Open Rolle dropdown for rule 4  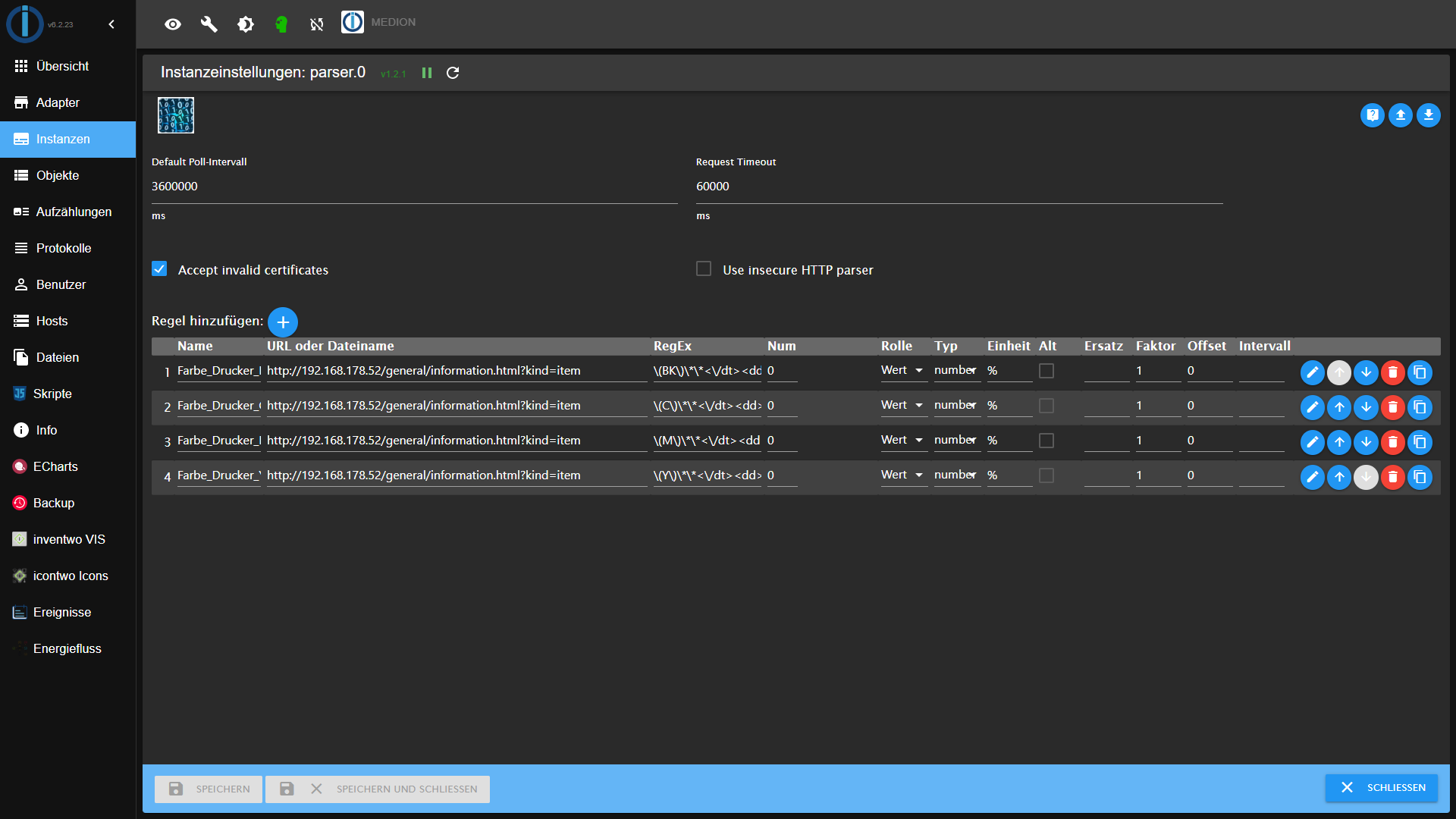(904, 475)
